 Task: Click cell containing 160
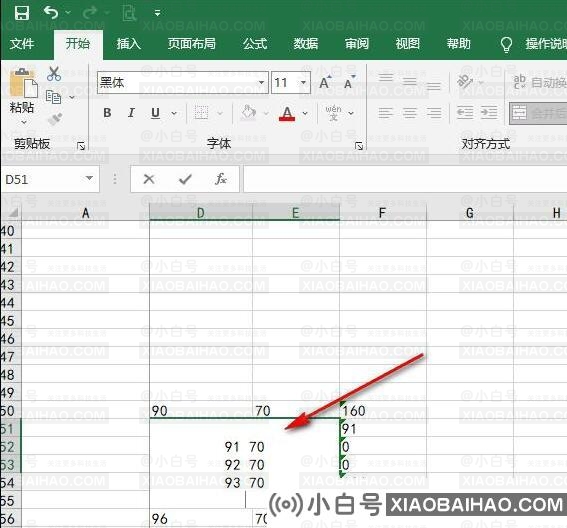383,411
